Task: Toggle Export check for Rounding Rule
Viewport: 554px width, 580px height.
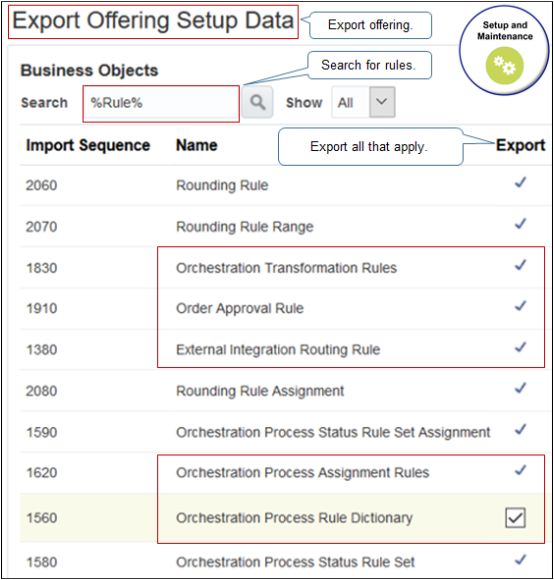Action: (x=520, y=182)
